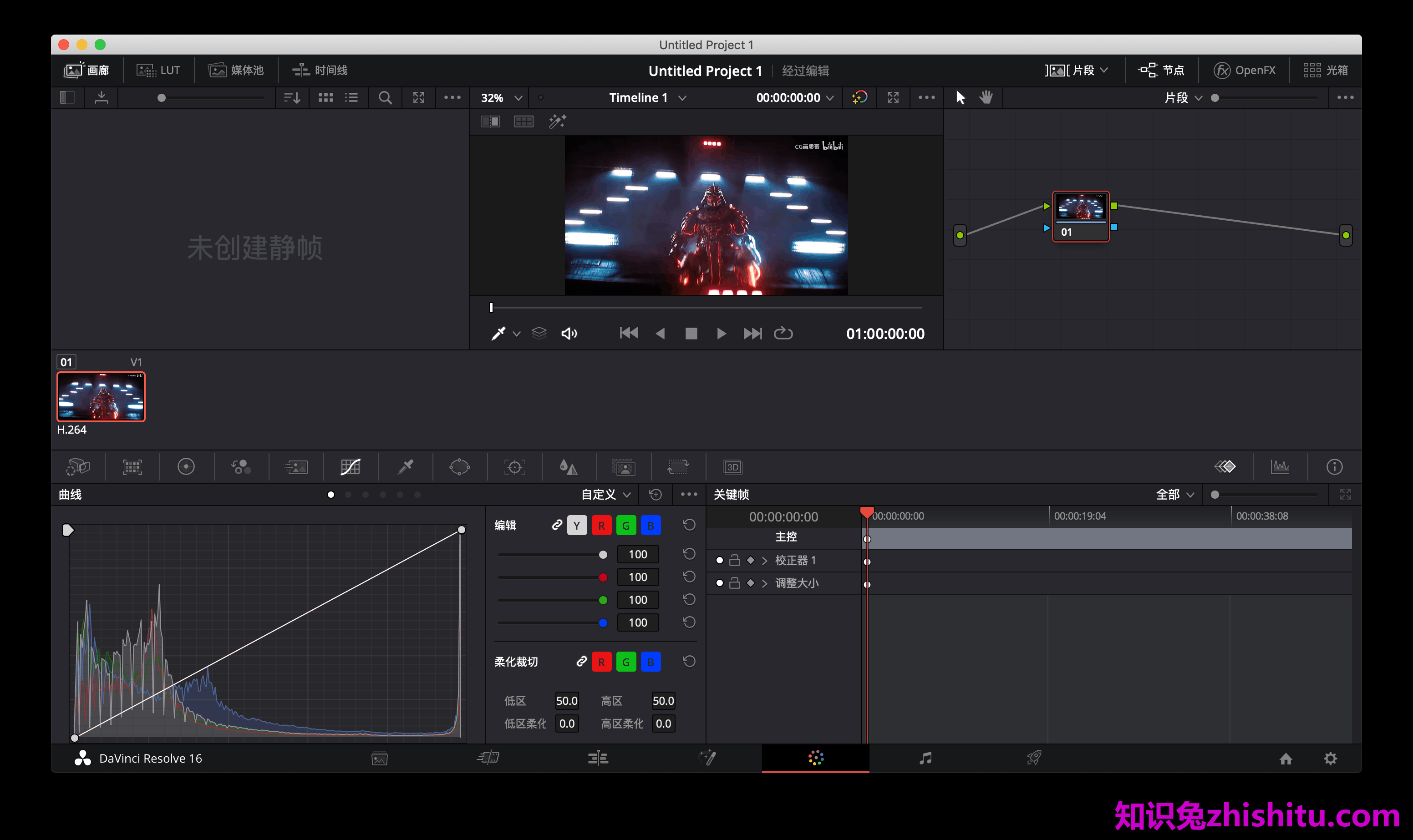1413x840 pixels.
Task: Toggle the 节点 nodes panel
Action: click(1161, 70)
